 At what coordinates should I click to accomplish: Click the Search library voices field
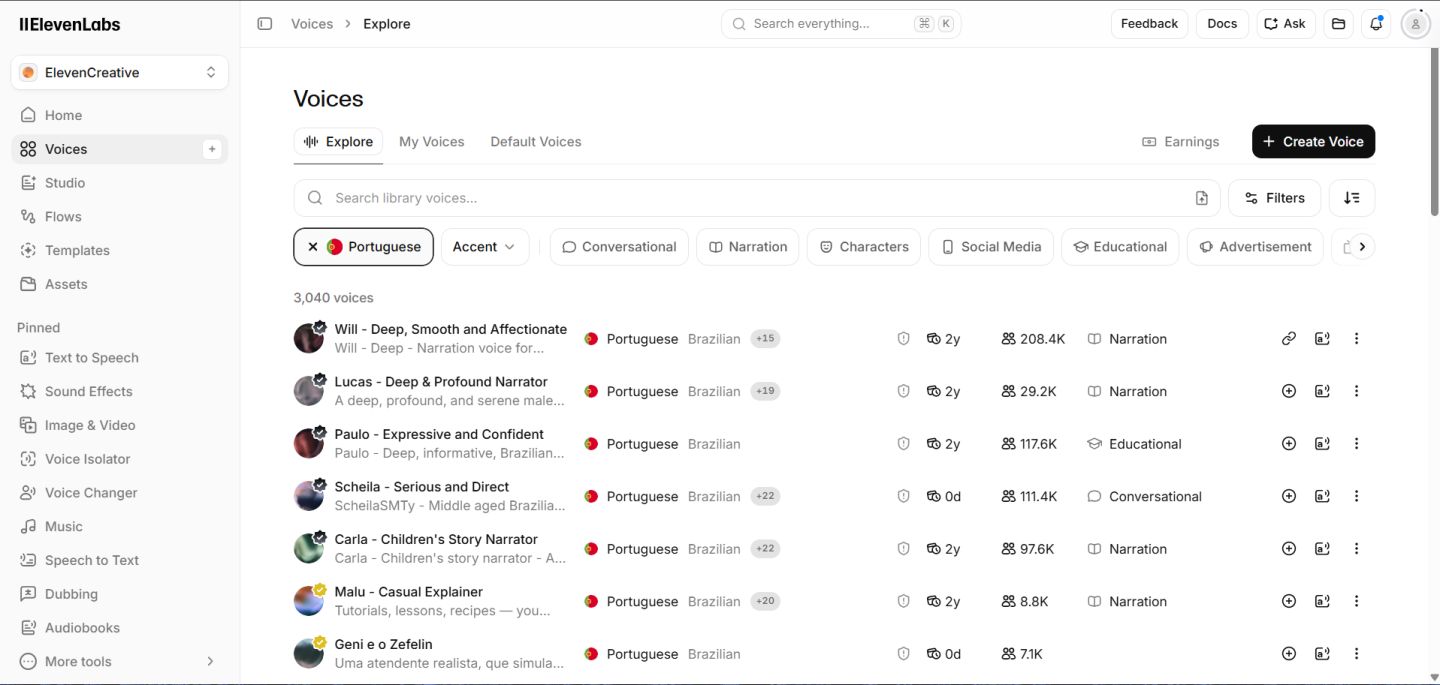tap(757, 198)
